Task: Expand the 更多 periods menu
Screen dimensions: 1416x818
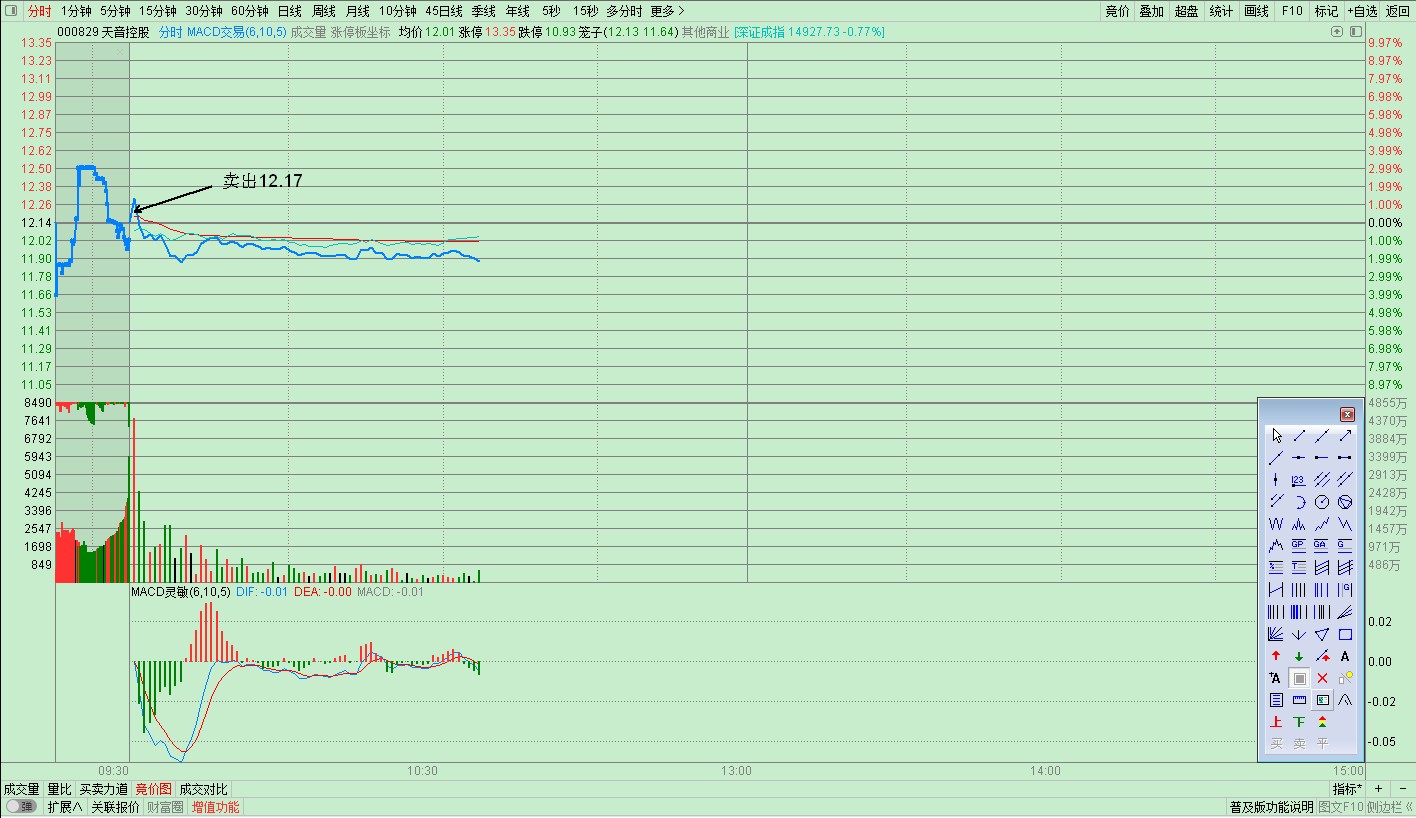Action: 667,11
